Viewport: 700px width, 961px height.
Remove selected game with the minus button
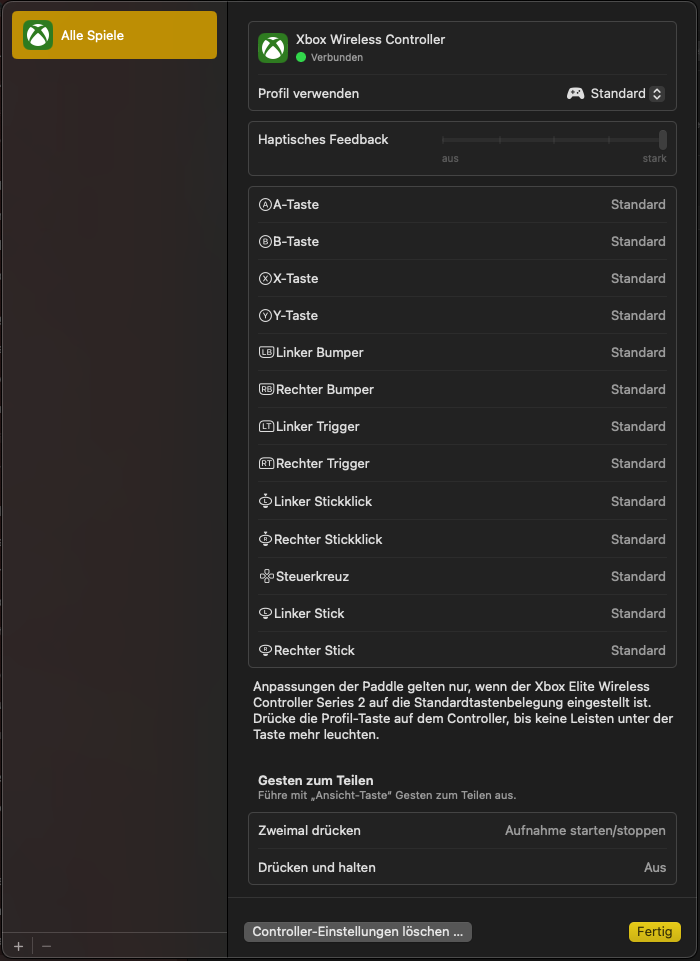46,946
